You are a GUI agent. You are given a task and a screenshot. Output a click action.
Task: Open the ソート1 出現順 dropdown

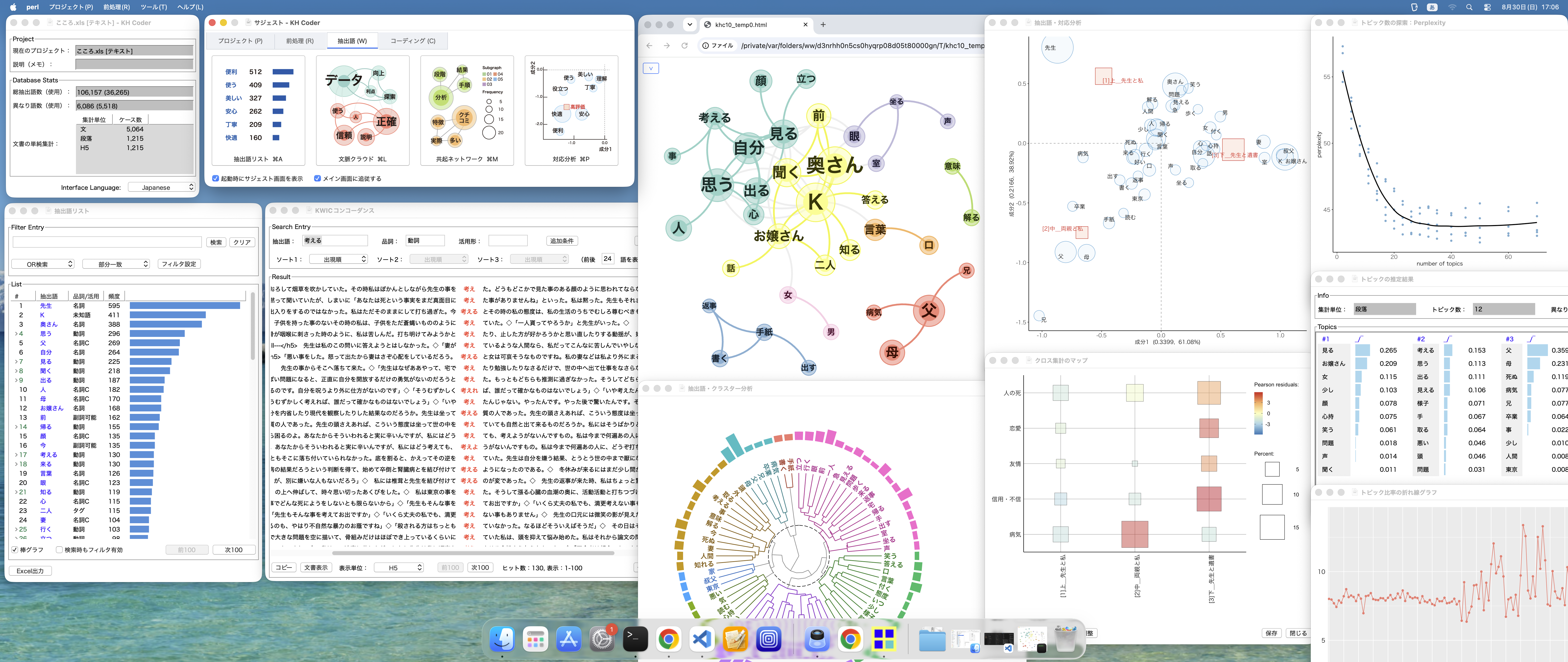pos(338,259)
